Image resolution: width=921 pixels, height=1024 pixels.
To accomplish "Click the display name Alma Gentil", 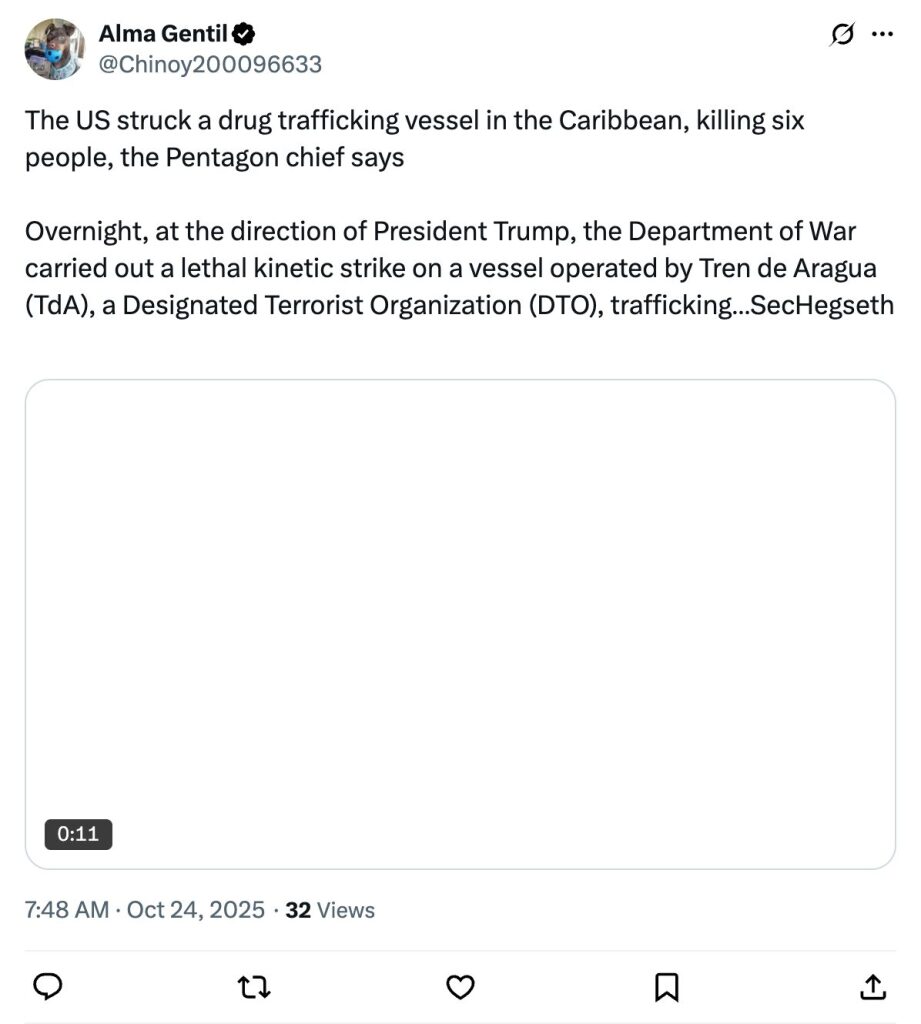I will point(163,35).
